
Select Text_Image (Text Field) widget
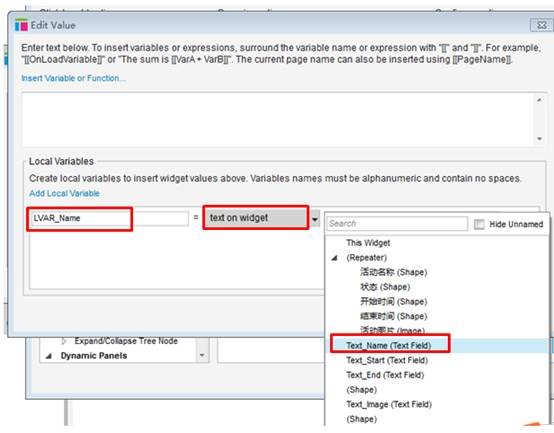pyautogui.click(x=389, y=404)
